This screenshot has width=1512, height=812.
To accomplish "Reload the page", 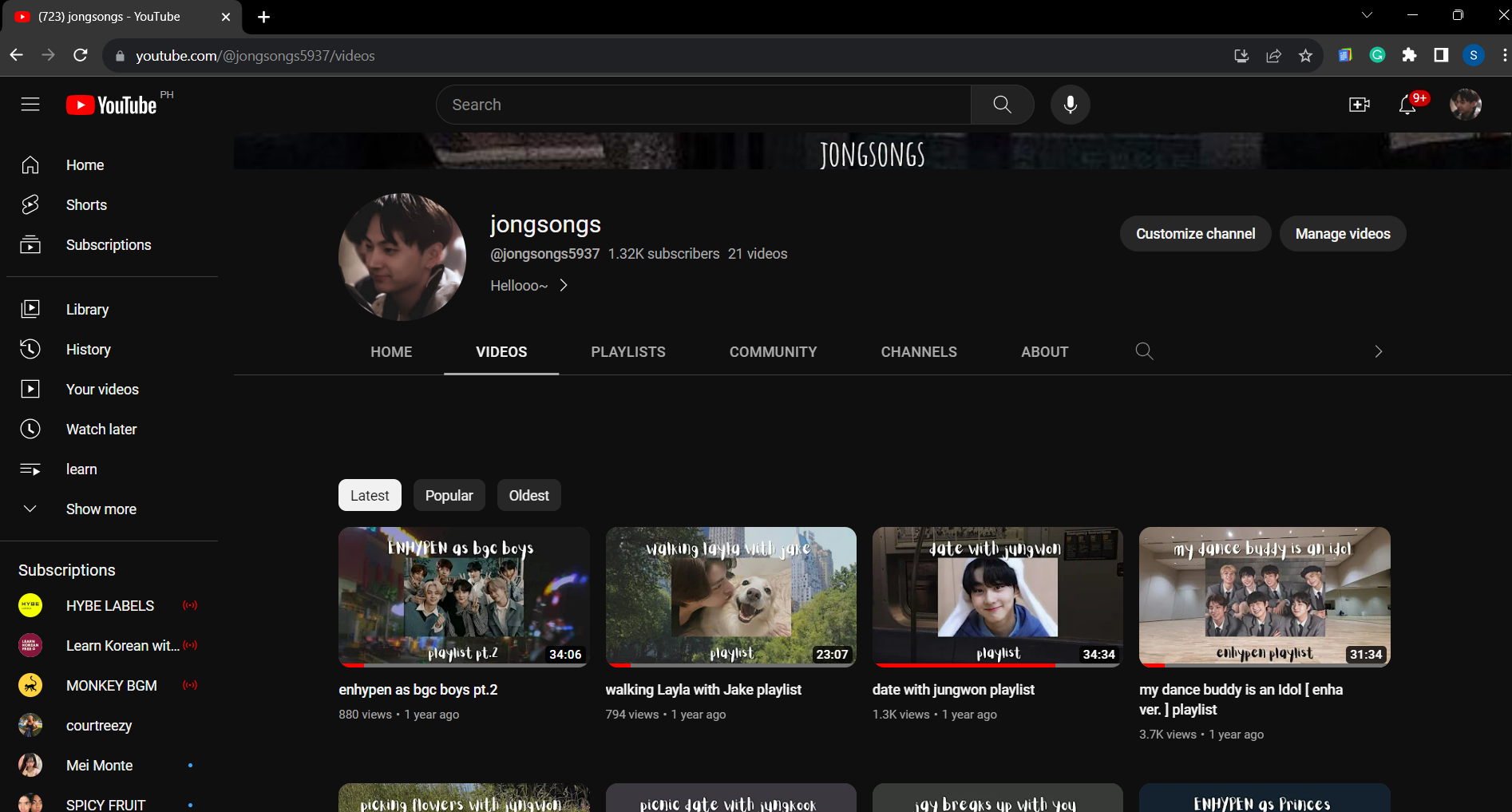I will 81,55.
